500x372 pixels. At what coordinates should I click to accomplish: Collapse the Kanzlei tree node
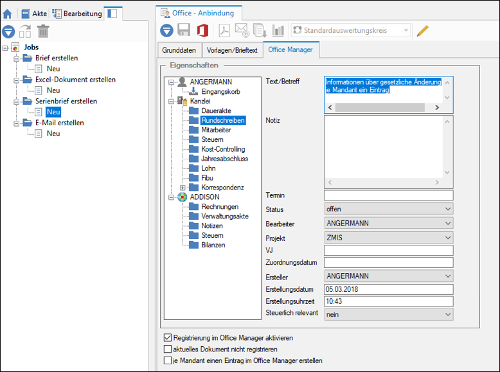click(171, 101)
